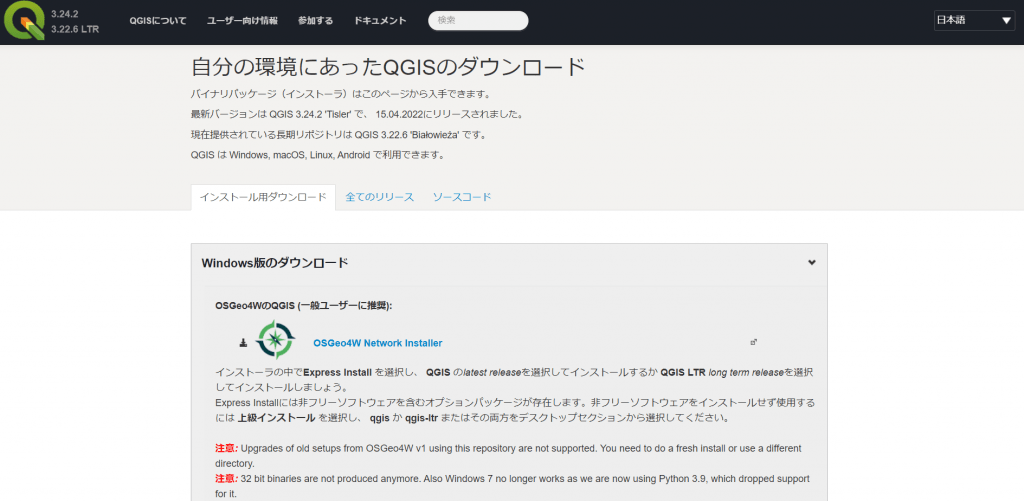Click the Express Install instruction paragraph
This screenshot has height=501, width=1024.
pos(514,395)
